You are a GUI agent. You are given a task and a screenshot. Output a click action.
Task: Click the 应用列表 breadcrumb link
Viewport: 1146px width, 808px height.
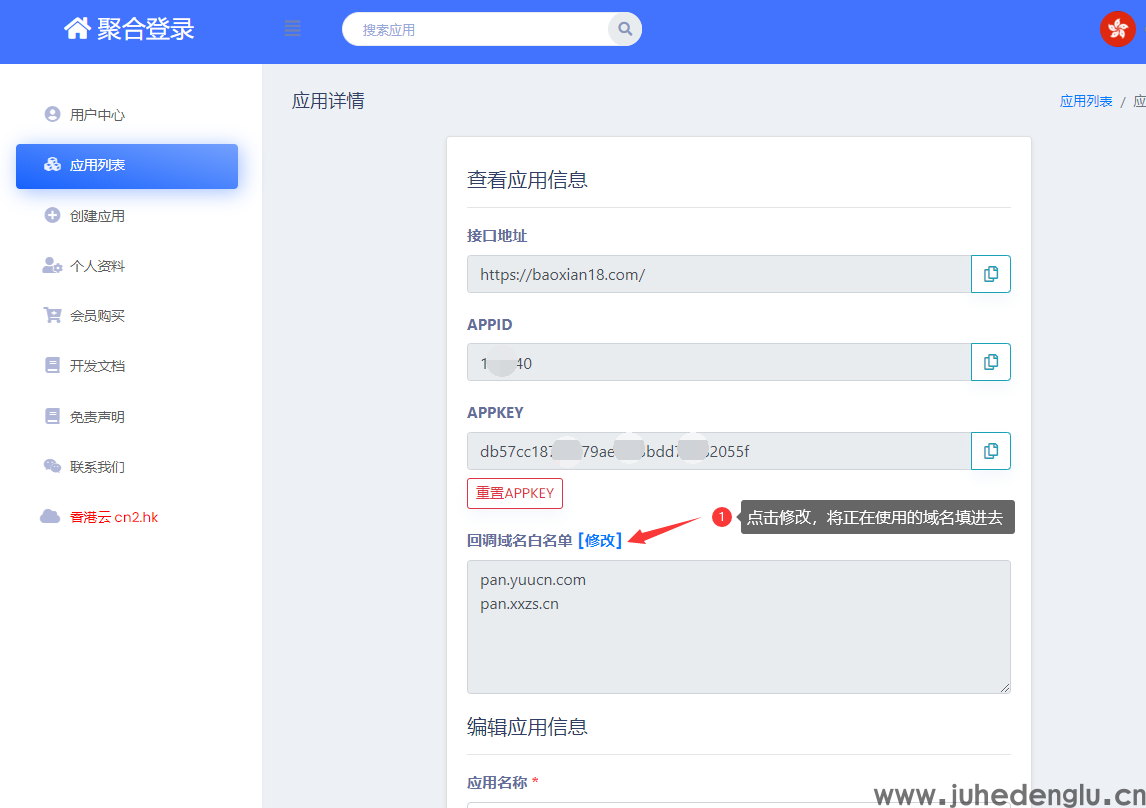[x=1086, y=100]
